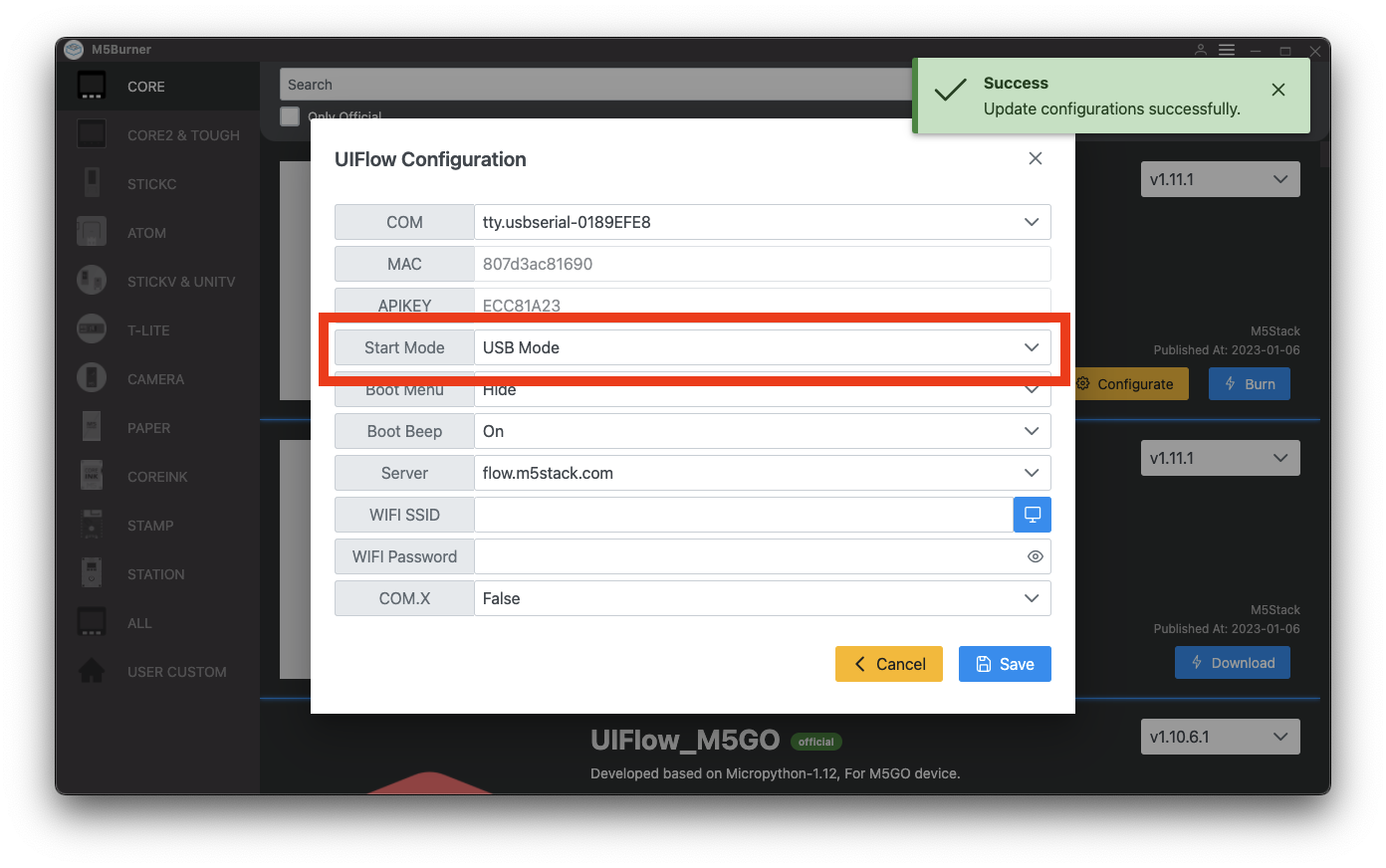
Task: Click the WIFI SSID monitor icon button
Action: point(1032,515)
